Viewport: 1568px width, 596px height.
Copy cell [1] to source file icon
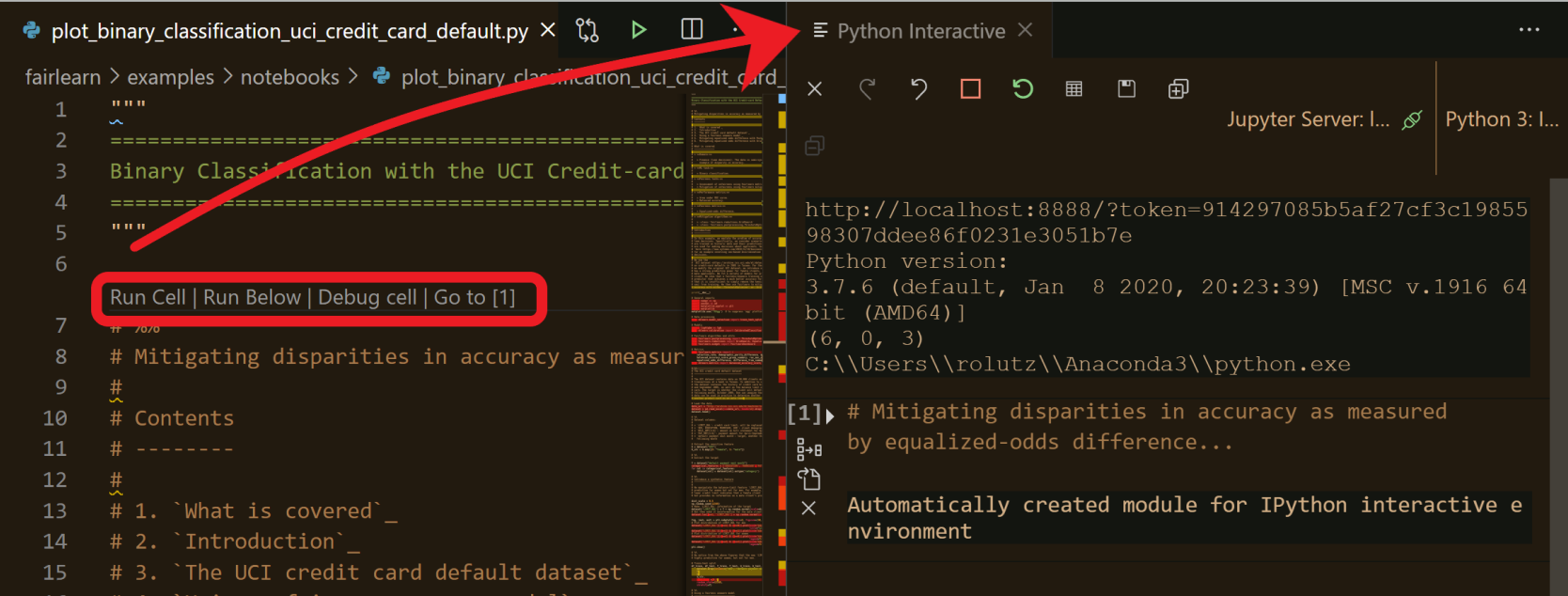[808, 478]
